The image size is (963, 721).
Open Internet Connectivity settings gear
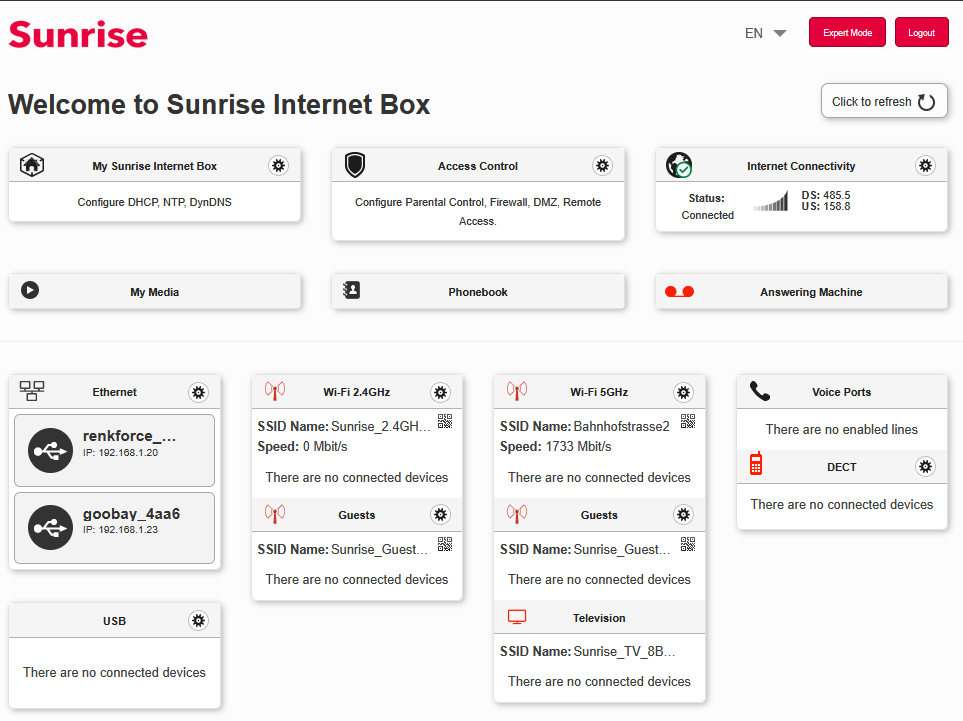coord(925,166)
